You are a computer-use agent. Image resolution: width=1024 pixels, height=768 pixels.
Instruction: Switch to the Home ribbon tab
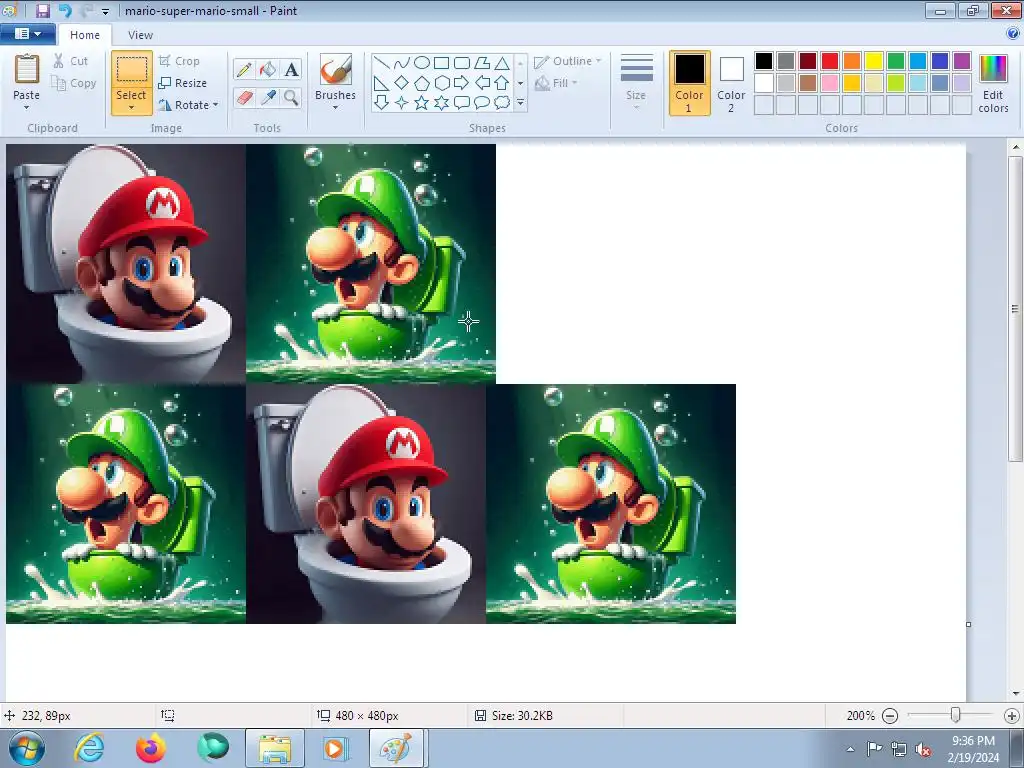pos(85,35)
